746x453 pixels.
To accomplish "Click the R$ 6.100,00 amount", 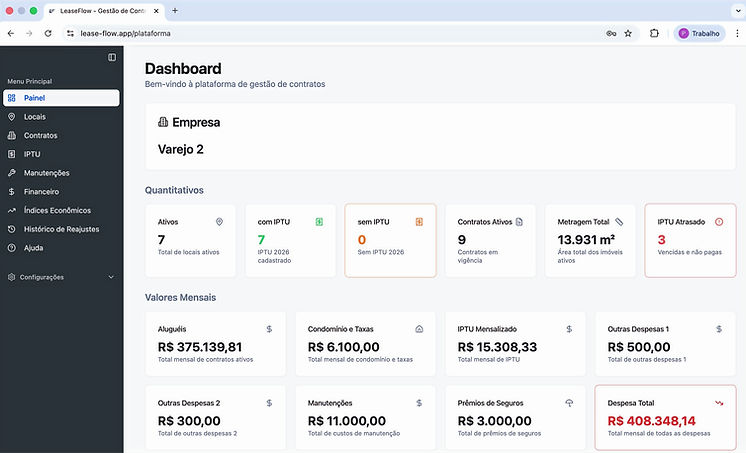I will (x=344, y=347).
